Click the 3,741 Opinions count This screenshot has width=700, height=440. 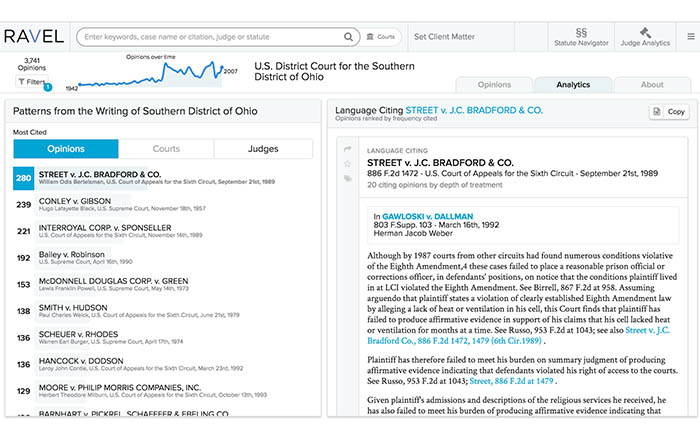[32, 64]
